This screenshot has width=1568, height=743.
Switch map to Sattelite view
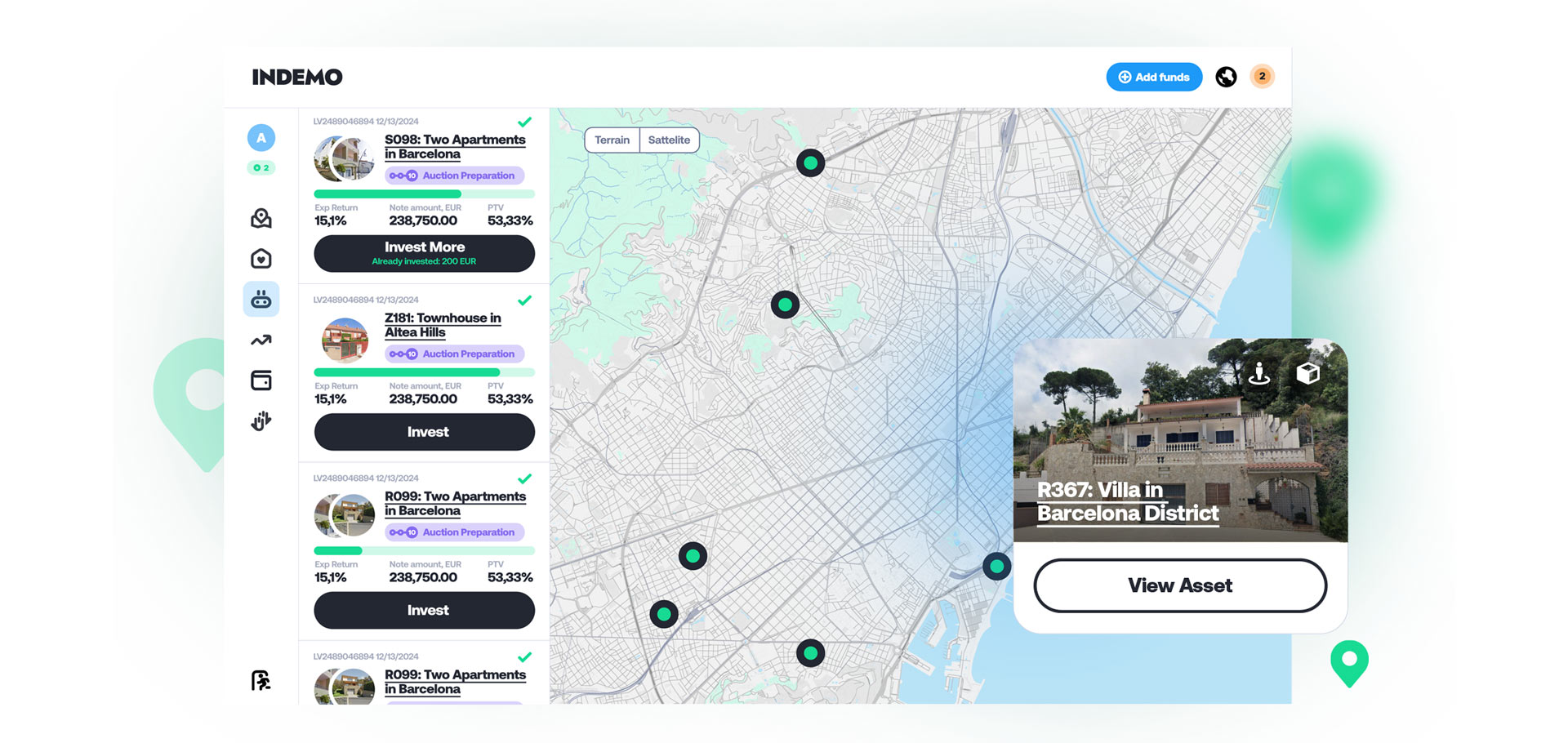[x=669, y=140]
